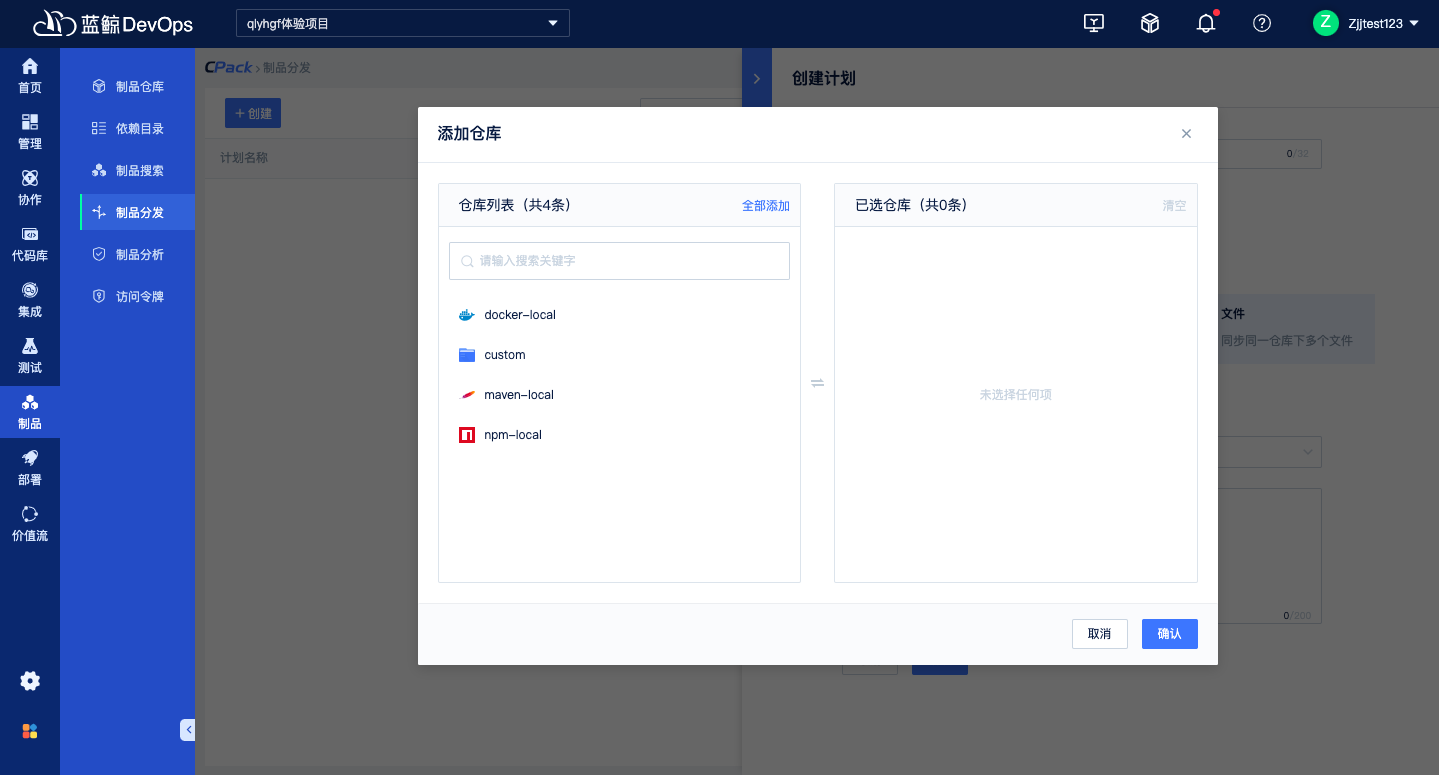Expand the Zjjtest123 user menu
Screen dimensions: 1439x775
tap(1384, 23)
